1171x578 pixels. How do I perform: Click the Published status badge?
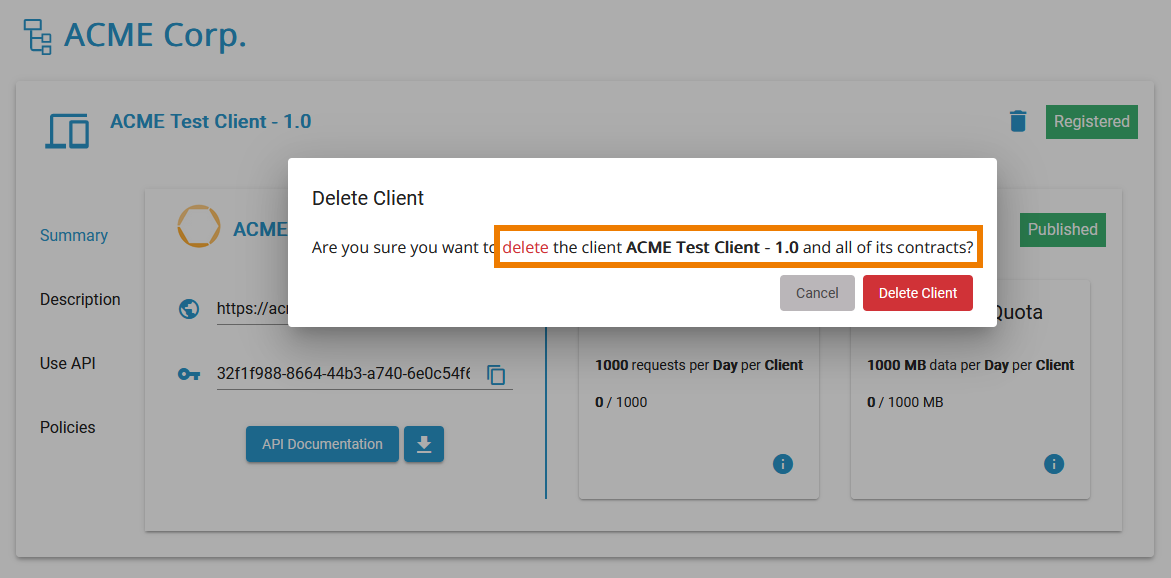(1062, 229)
